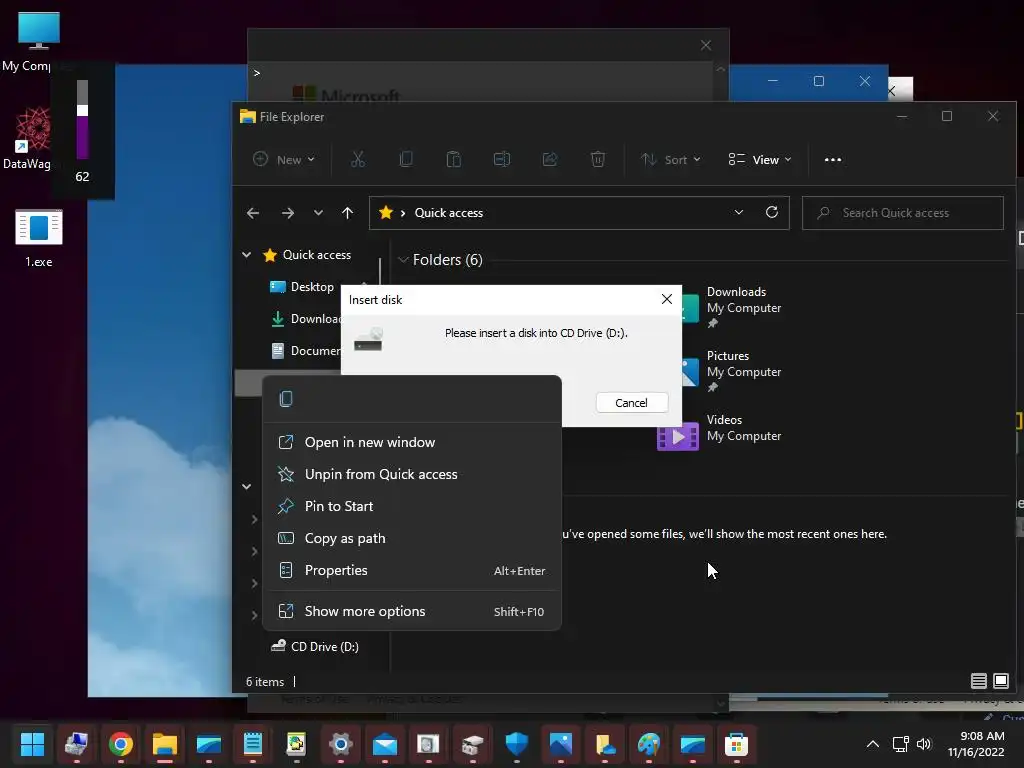Select Documents in the navigation pane
Screen dimensions: 1024x768
306,351
